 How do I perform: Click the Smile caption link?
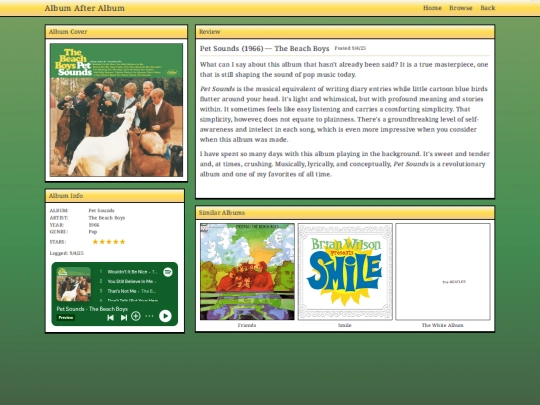coord(345,325)
